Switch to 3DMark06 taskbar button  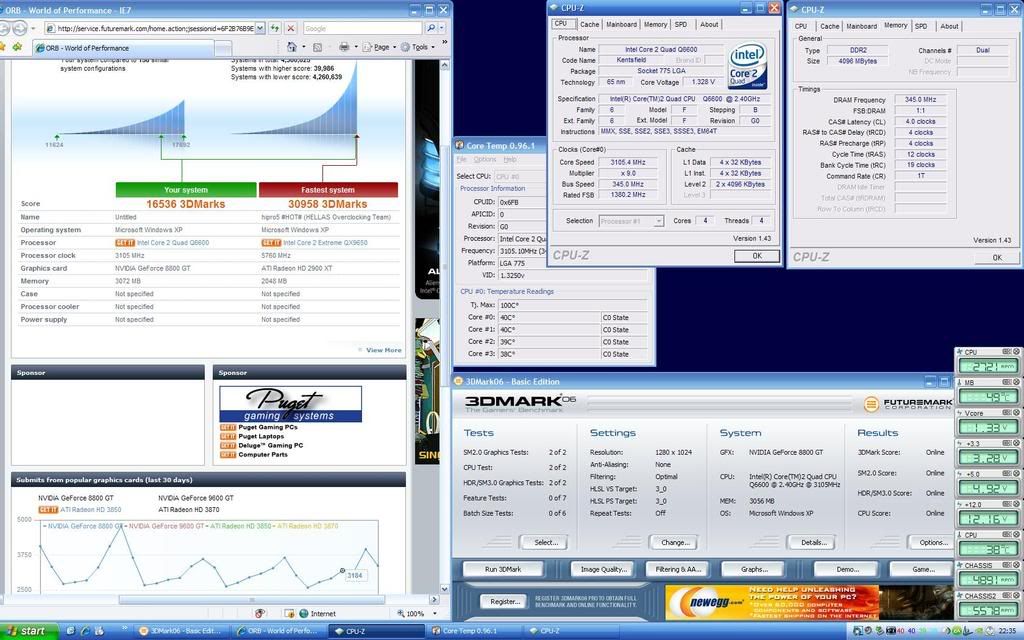(x=182, y=631)
